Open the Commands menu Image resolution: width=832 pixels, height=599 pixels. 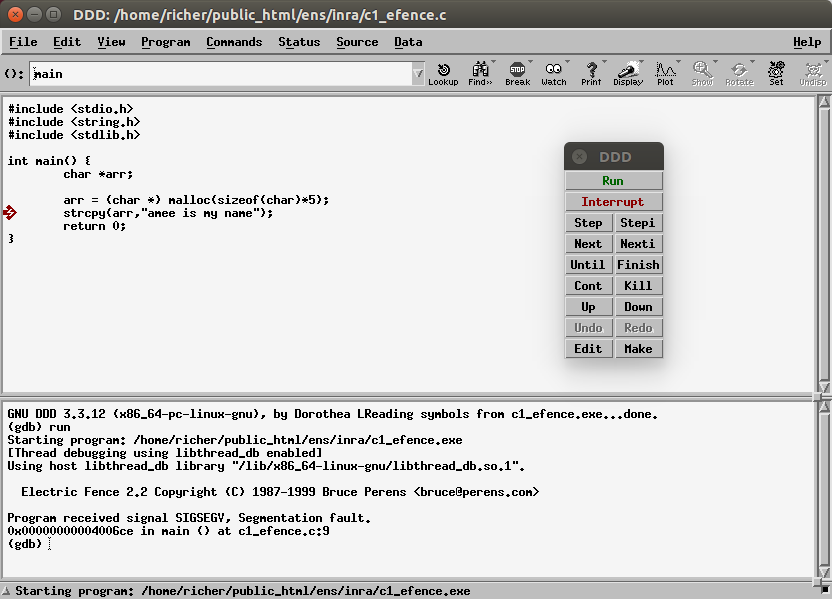234,42
